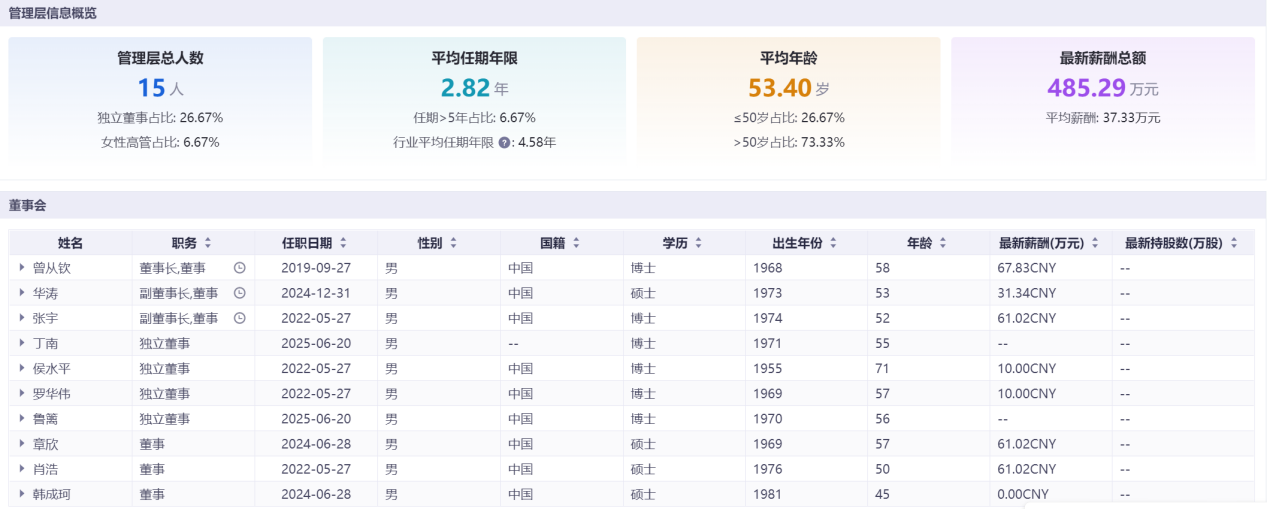Screen dimensions: 1267x509
Task: Sort table by 任职日期 column arrows
Action: click(x=343, y=243)
